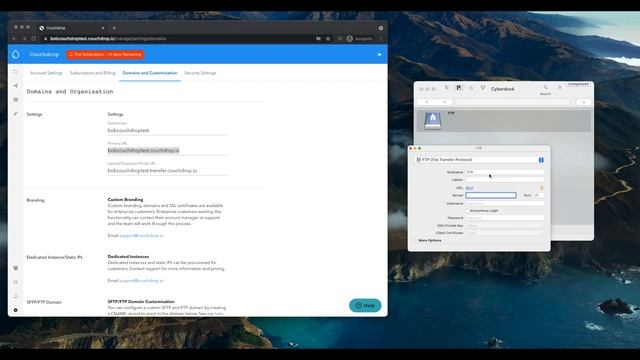Open the Client Certificate dropdown

pos(505,233)
